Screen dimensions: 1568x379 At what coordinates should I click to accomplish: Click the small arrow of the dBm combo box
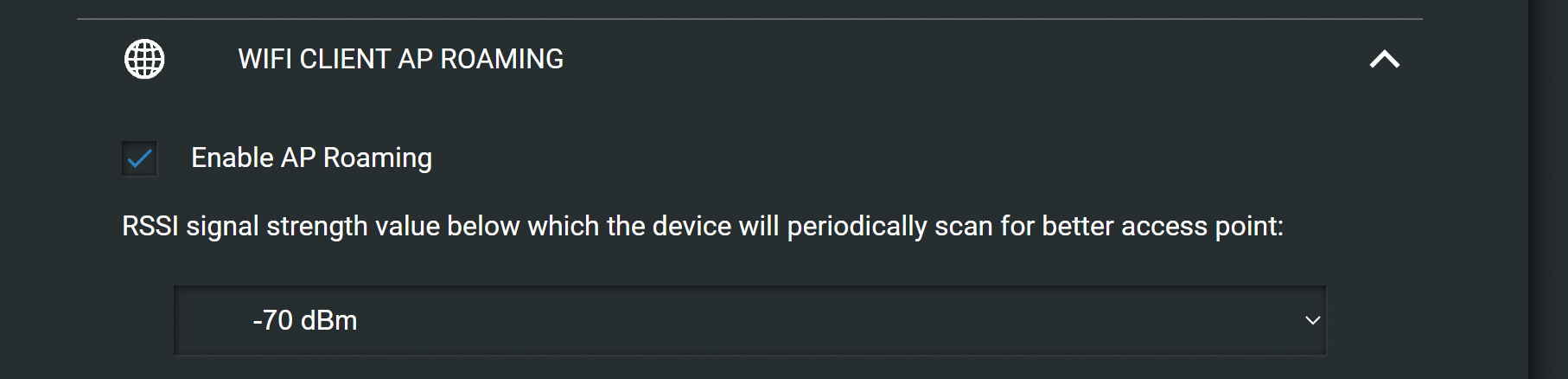(x=1312, y=321)
